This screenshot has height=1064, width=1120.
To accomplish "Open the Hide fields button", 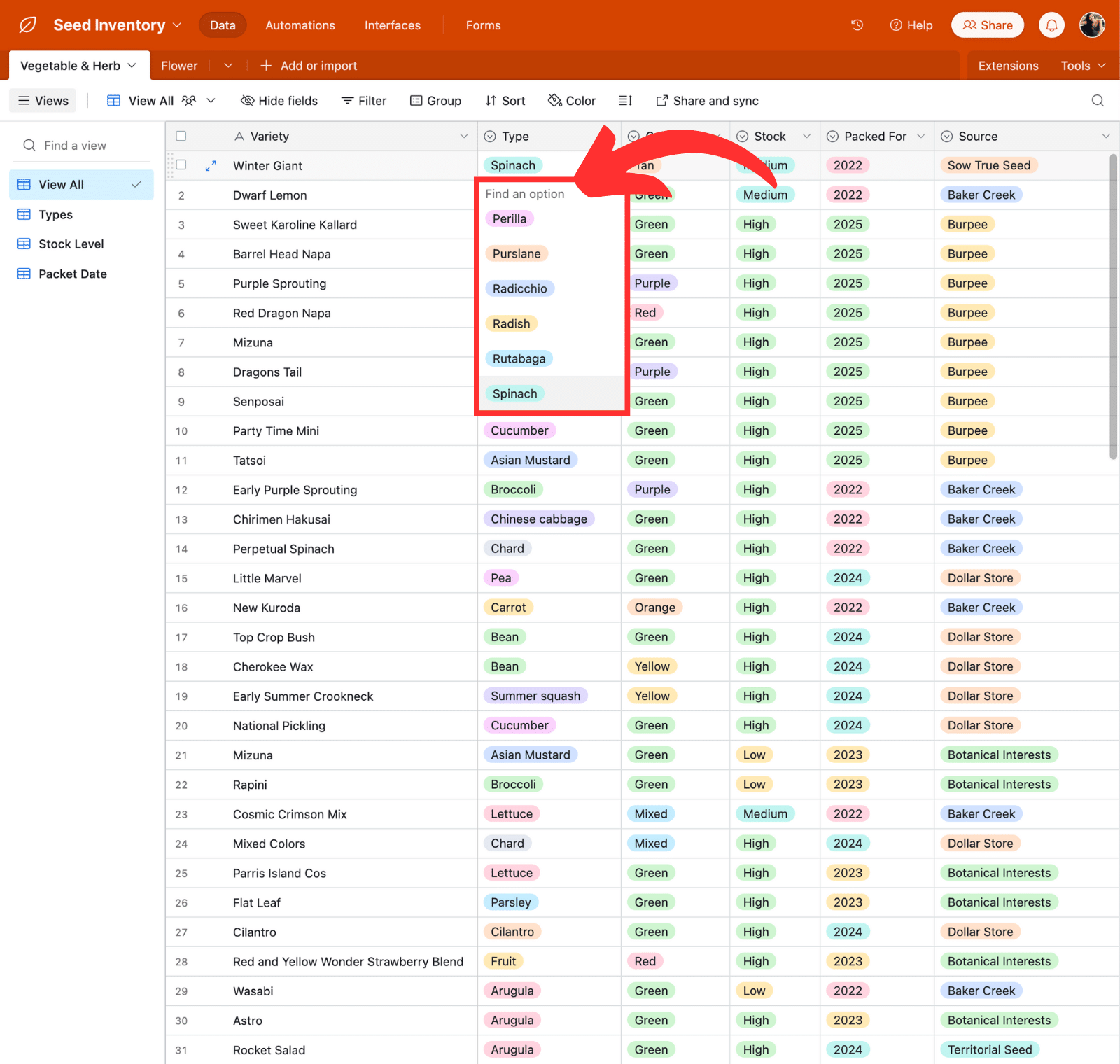I will point(279,101).
